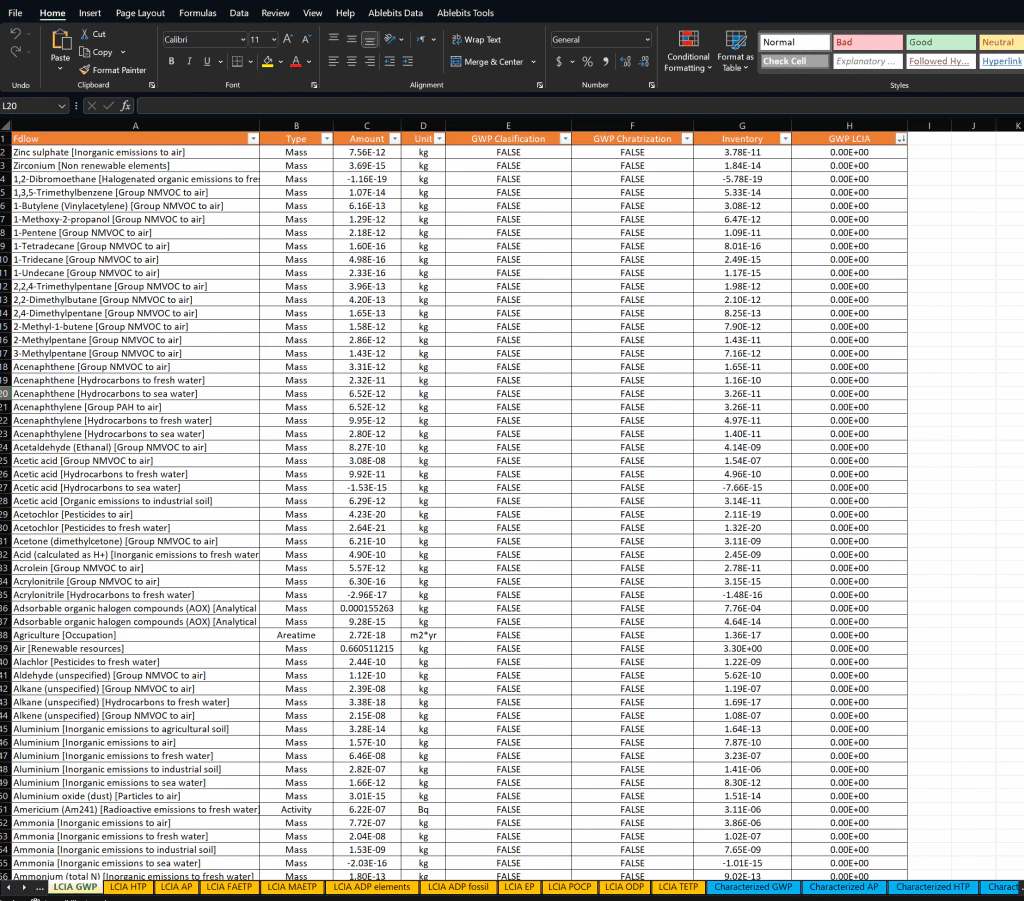Open Conditional Formatting options
This screenshot has width=1024, height=901.
pos(687,52)
